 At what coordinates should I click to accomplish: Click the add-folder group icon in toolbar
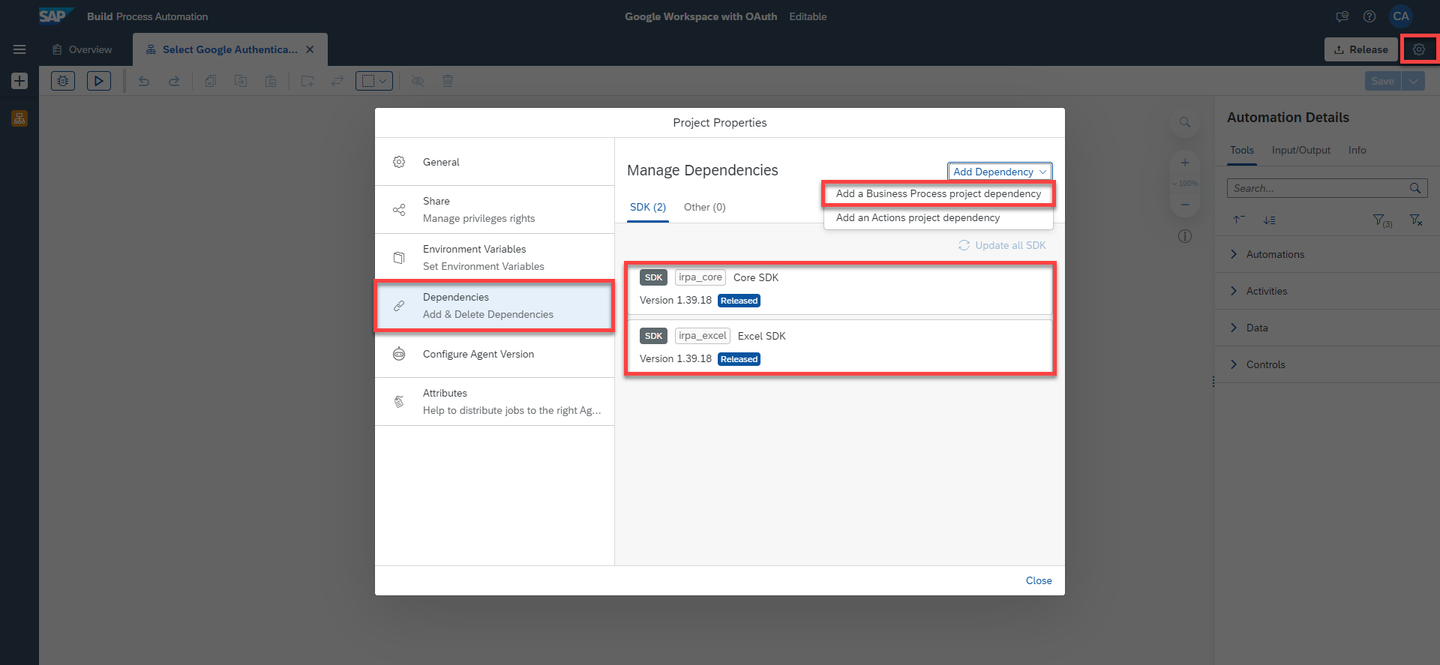coord(307,81)
